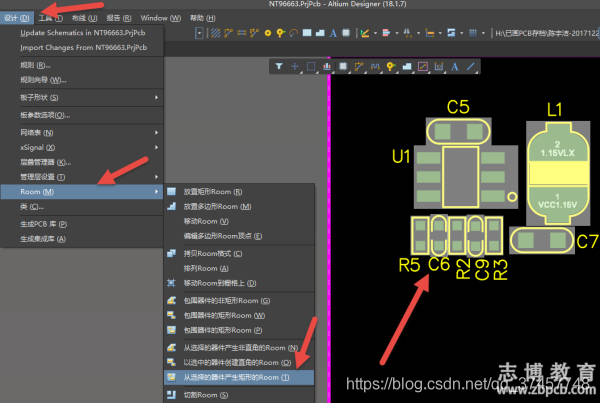Select the pink keepout track icon
This screenshot has width=600, height=403.
coord(422,66)
